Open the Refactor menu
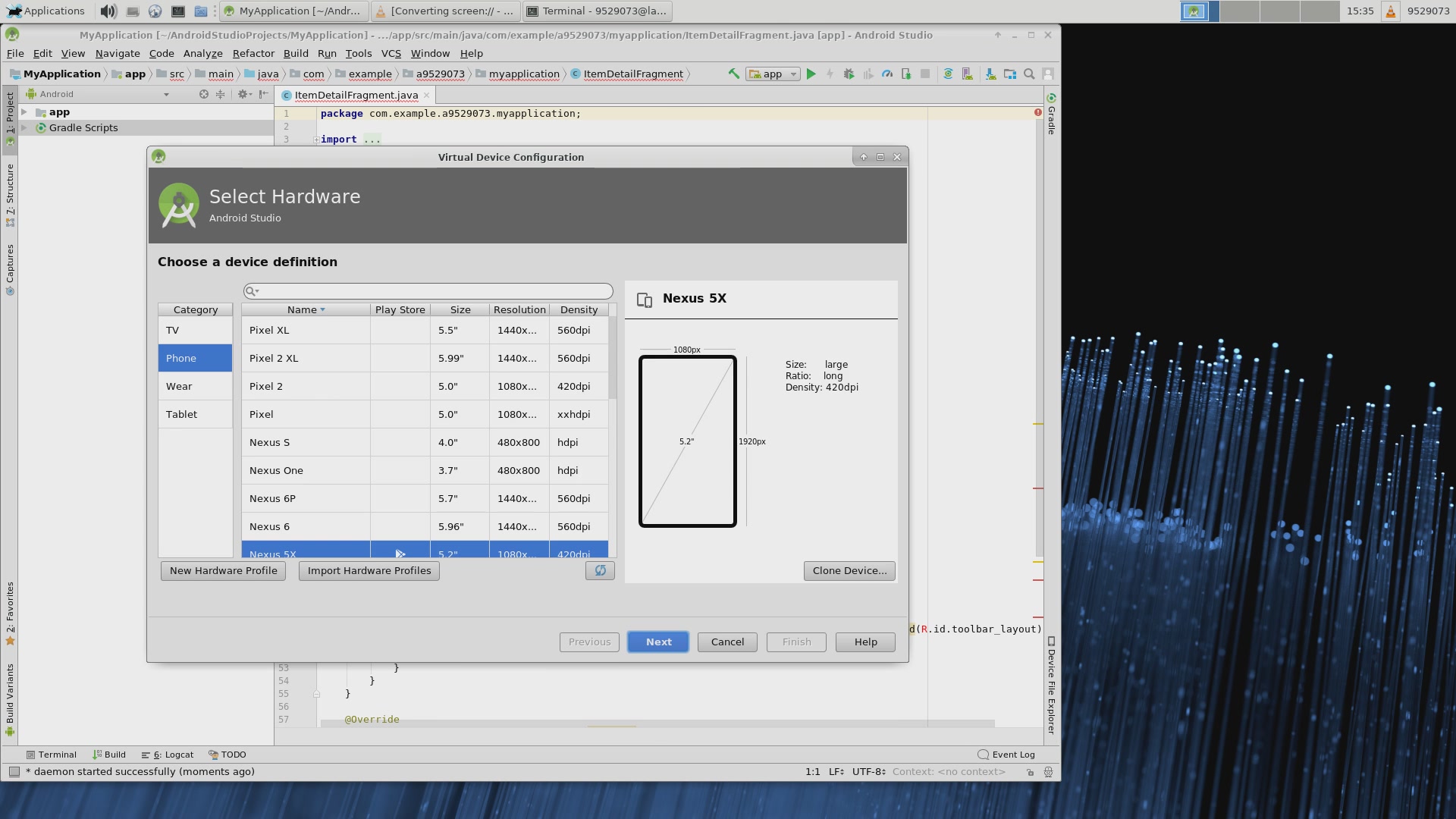 253,53
